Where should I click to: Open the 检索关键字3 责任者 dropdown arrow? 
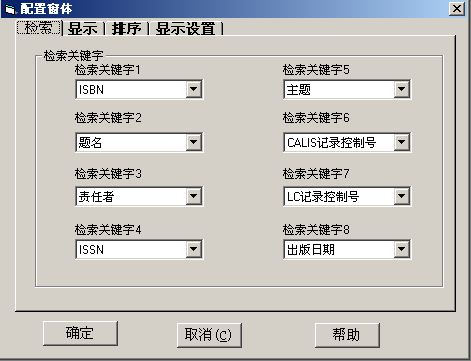click(194, 196)
